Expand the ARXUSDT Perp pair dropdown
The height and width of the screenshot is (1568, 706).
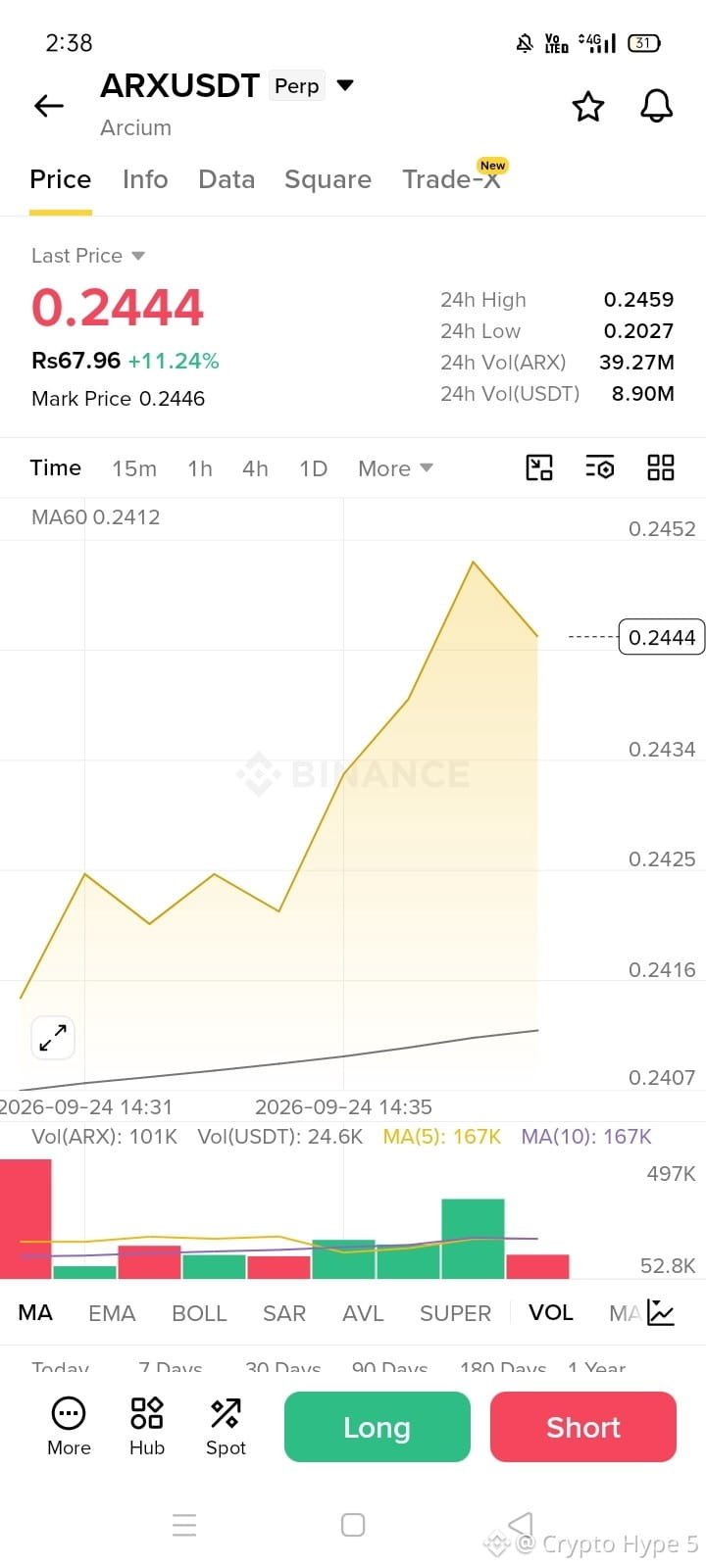(345, 85)
